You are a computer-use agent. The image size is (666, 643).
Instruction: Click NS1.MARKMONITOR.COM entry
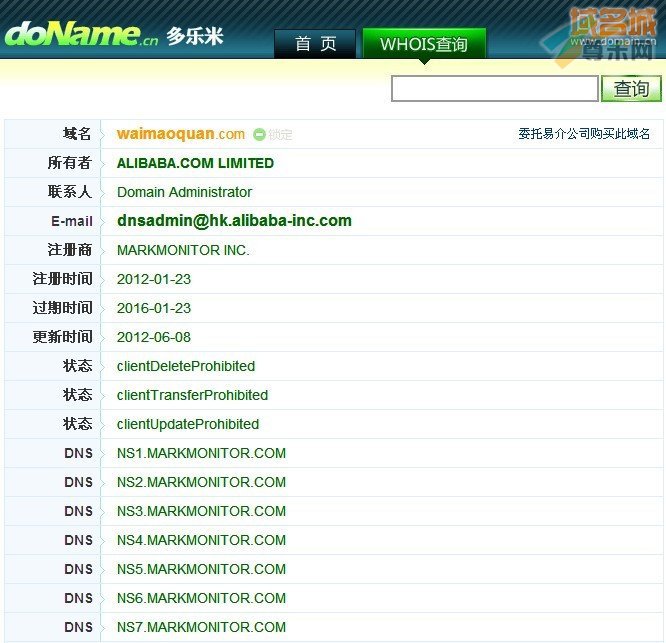201,453
